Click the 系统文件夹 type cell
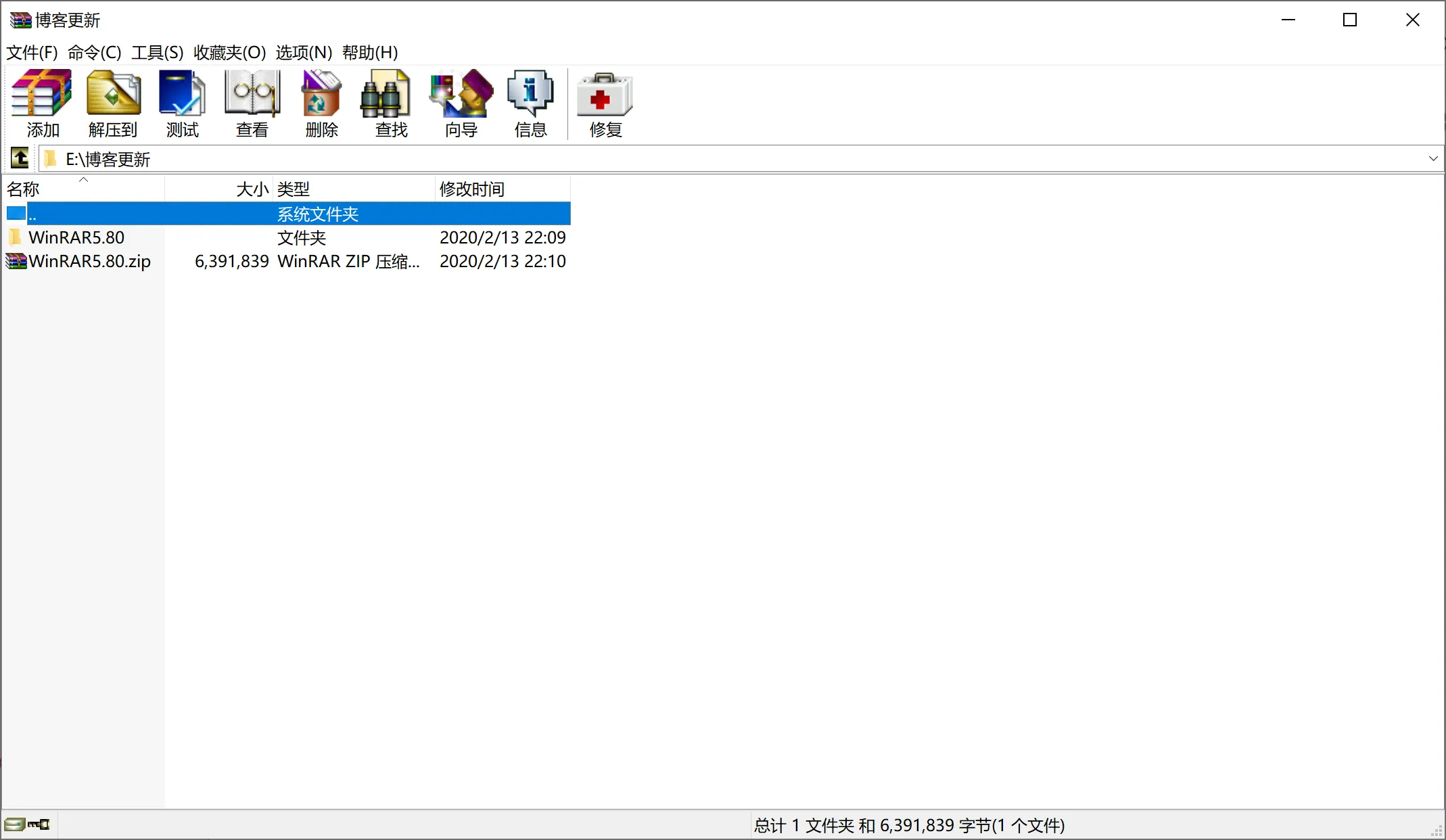1446x840 pixels. [x=318, y=214]
